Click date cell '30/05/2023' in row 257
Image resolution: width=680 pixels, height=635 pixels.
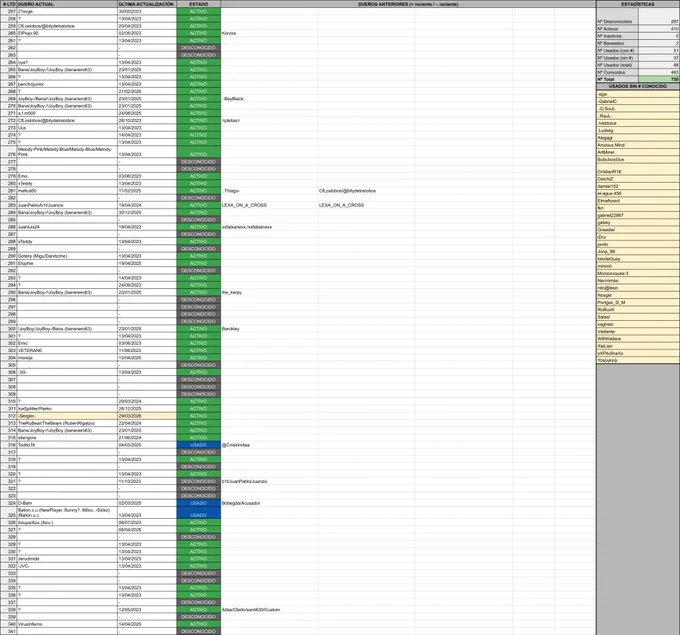(x=147, y=11)
